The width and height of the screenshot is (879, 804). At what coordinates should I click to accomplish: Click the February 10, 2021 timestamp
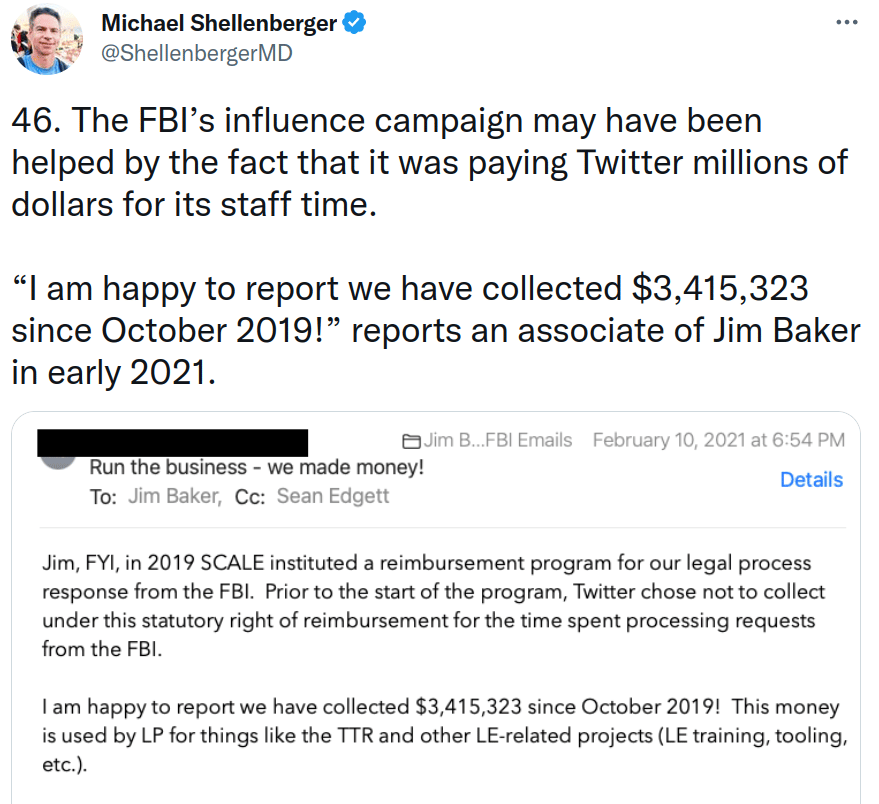coord(719,440)
